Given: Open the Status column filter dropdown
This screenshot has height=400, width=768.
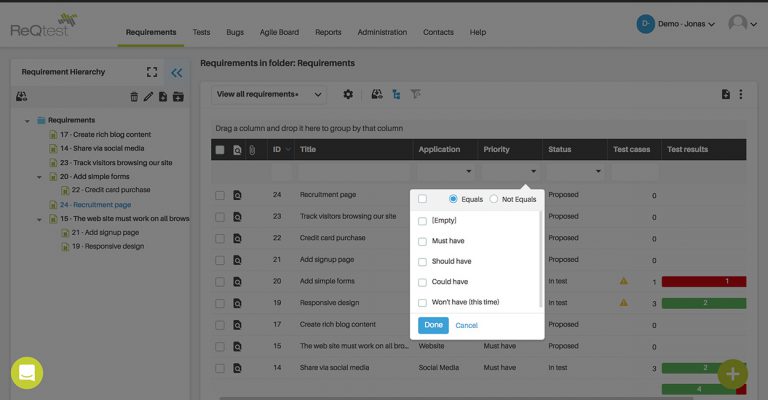Looking at the screenshot, I should click(598, 171).
